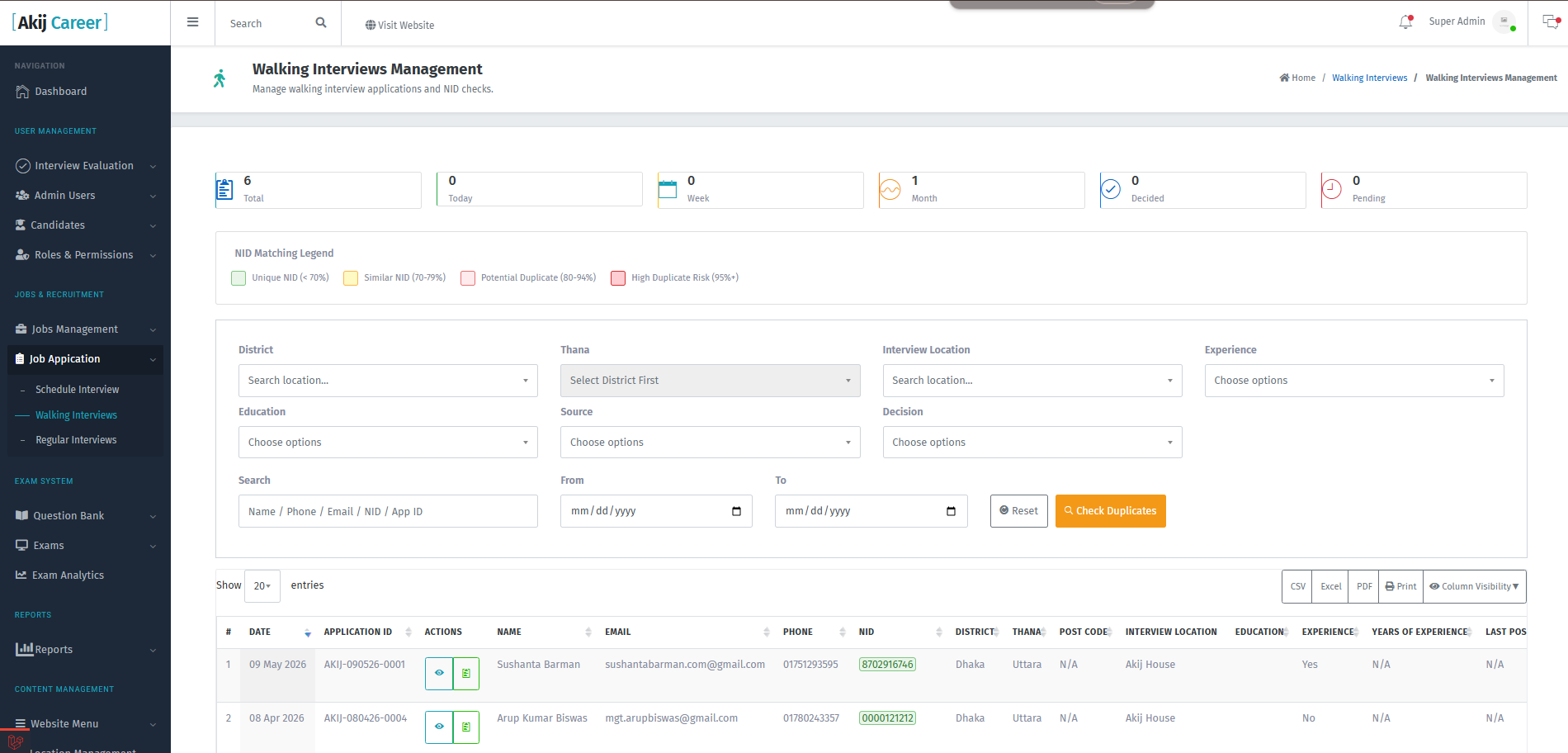This screenshot has height=753, width=1568.
Task: Click the Month stat icon
Action: (890, 190)
